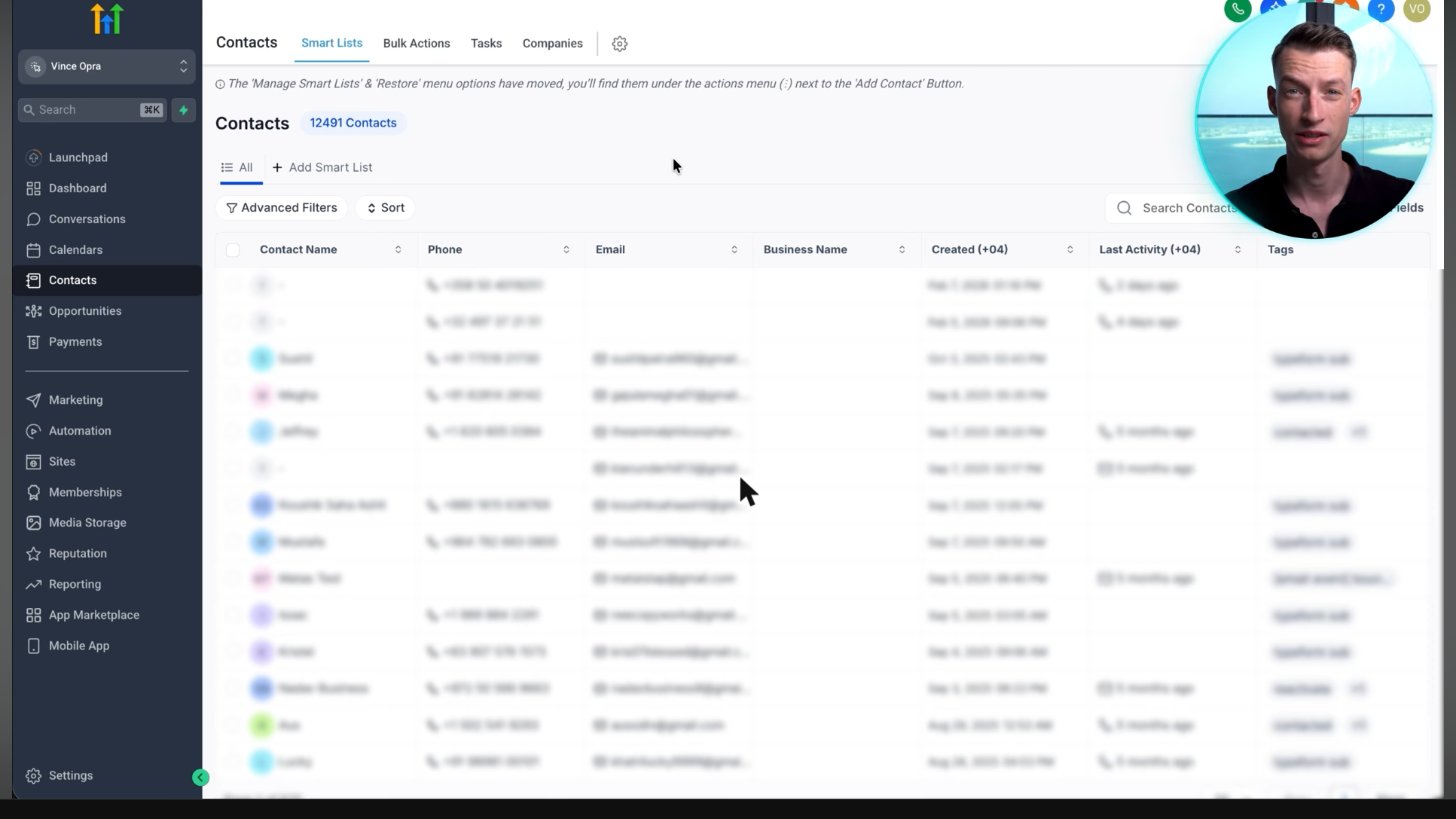Open the Companies tab
Screen dimensions: 1456x819
552,44
